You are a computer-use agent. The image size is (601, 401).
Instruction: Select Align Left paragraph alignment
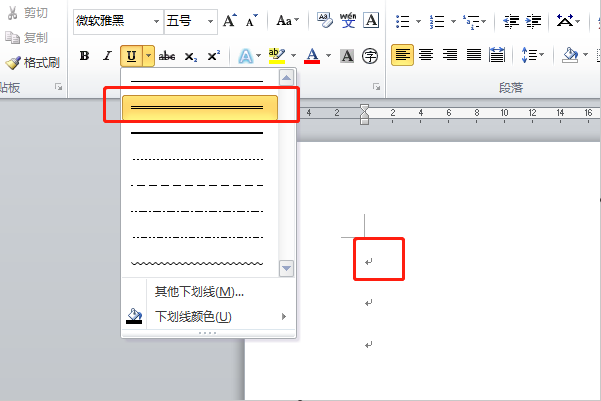402,55
